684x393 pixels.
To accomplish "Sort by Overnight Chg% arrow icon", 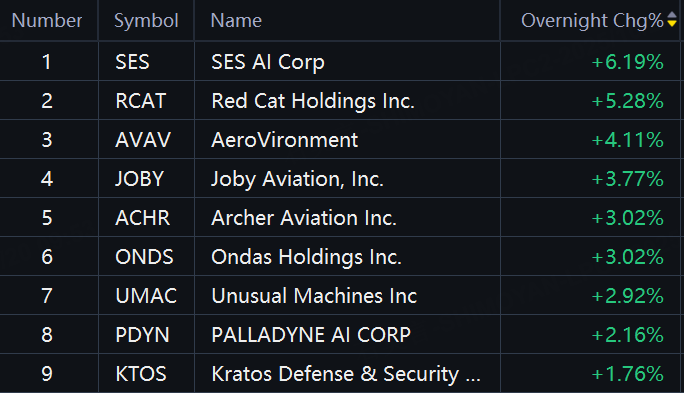I will 672,20.
